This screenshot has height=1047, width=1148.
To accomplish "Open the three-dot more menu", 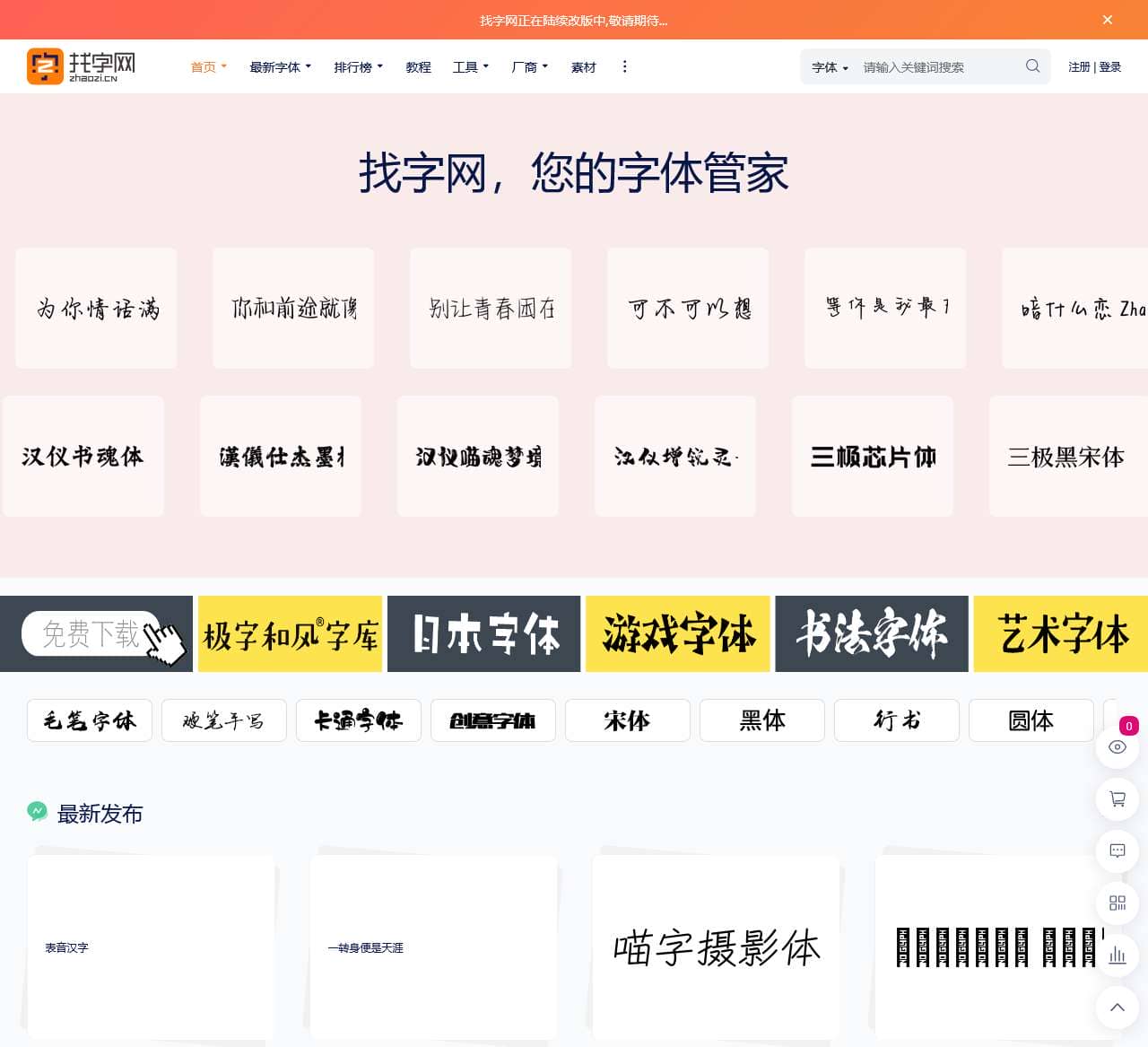I will (624, 66).
